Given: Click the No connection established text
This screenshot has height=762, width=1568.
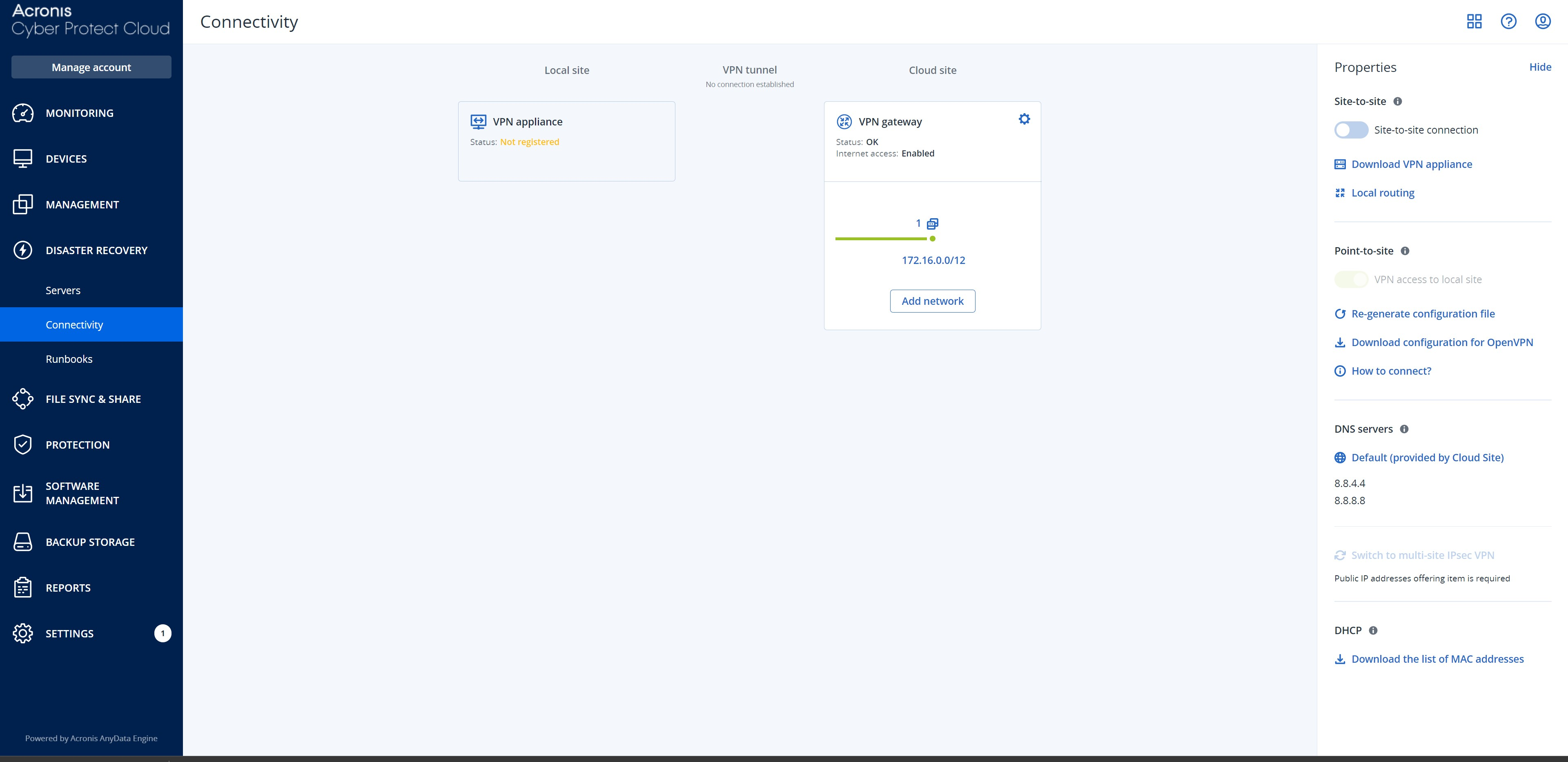Looking at the screenshot, I should tap(749, 84).
